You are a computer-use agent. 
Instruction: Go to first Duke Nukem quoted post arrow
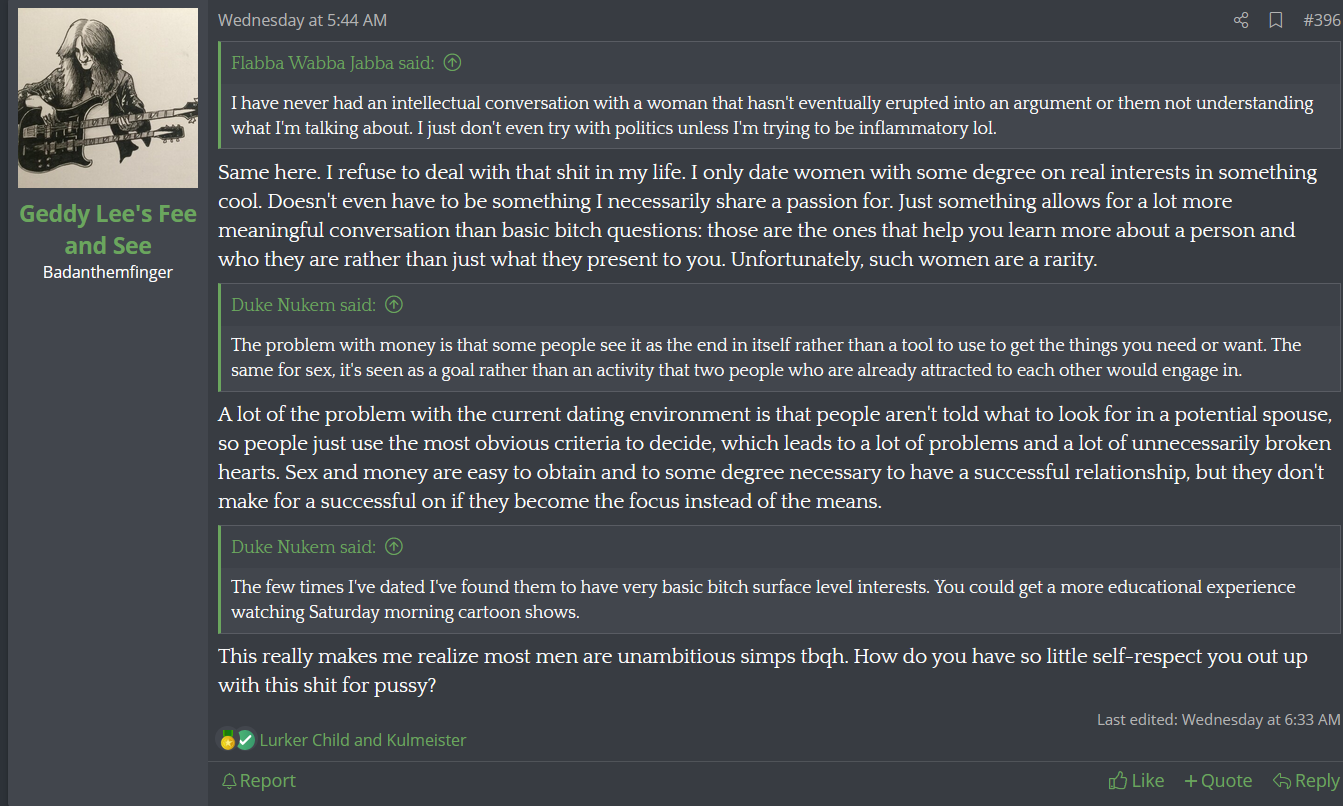[x=394, y=305]
